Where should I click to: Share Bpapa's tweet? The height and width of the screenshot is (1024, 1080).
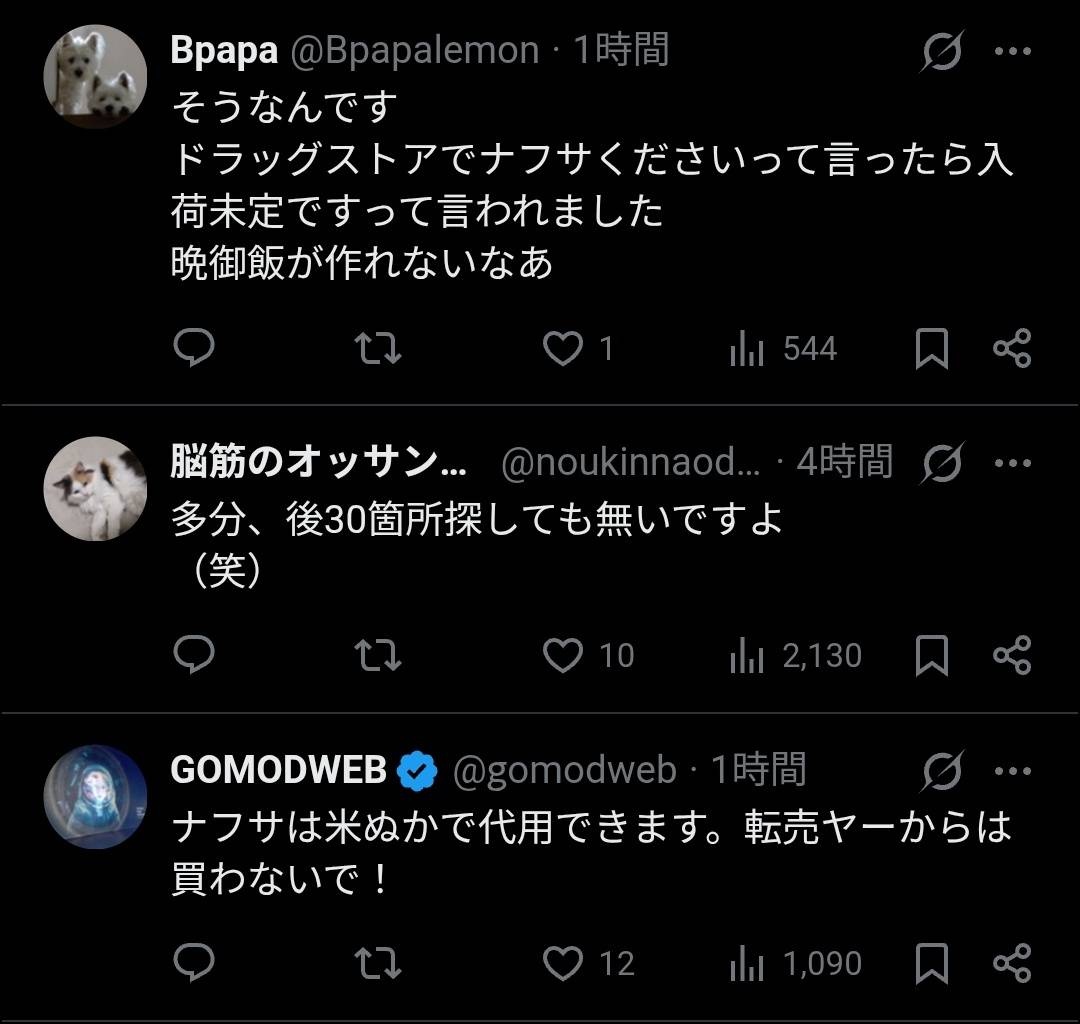[x=1011, y=348]
